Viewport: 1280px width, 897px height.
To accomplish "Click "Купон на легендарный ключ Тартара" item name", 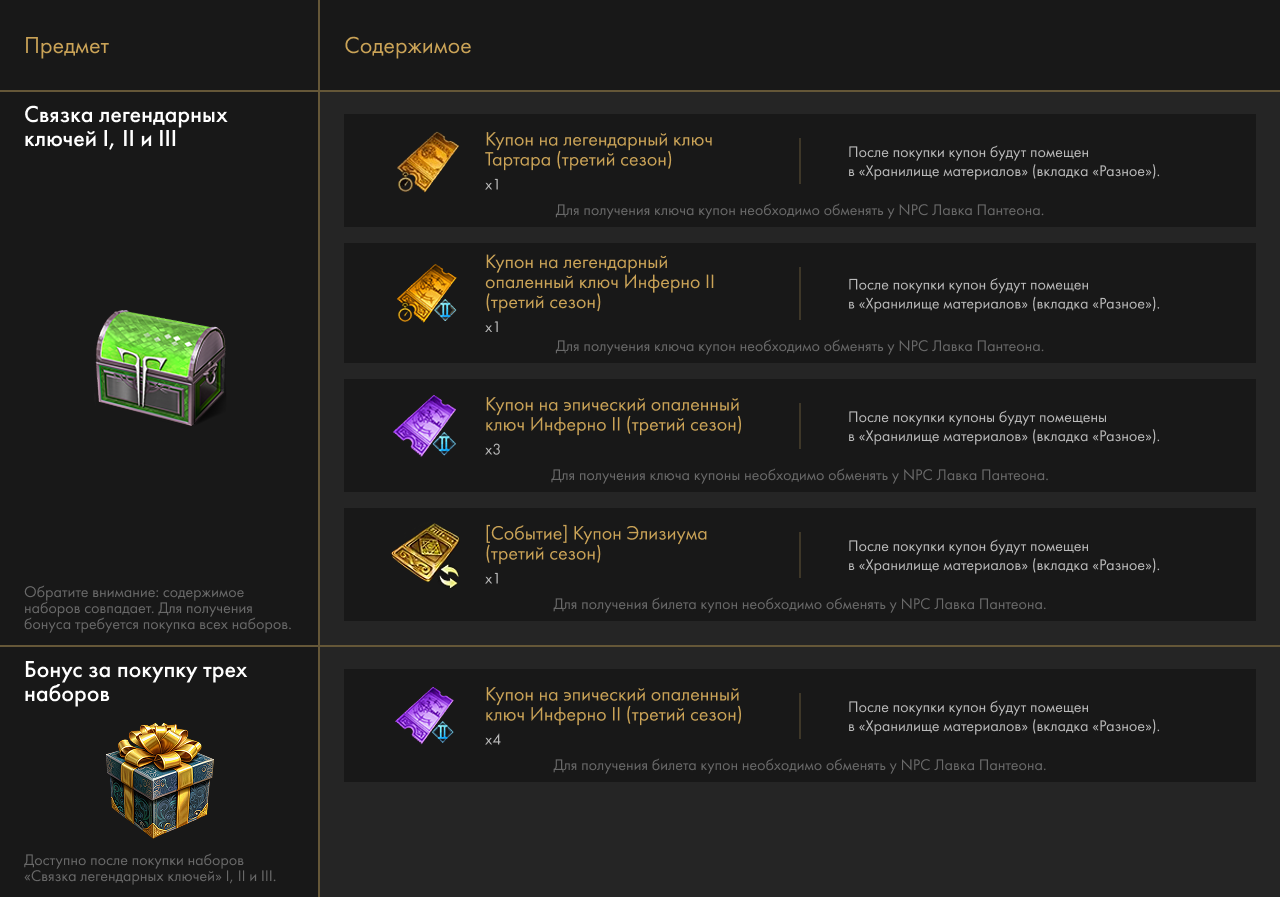I will click(598, 150).
